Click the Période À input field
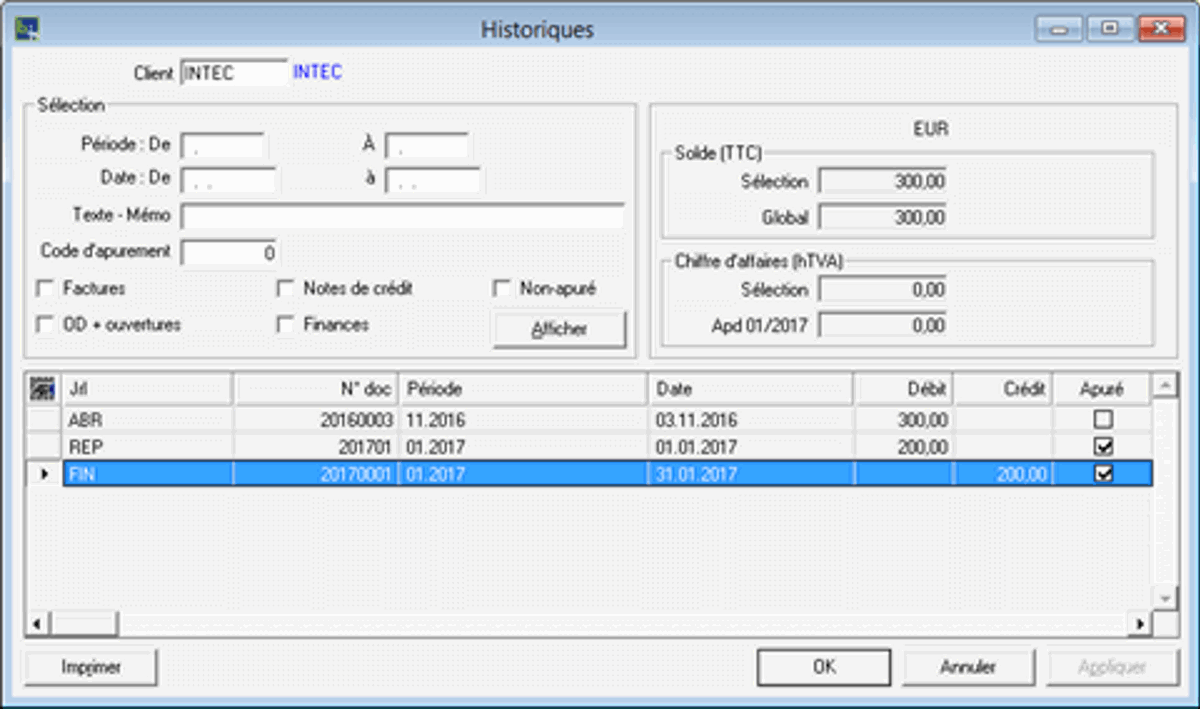 coord(428,145)
